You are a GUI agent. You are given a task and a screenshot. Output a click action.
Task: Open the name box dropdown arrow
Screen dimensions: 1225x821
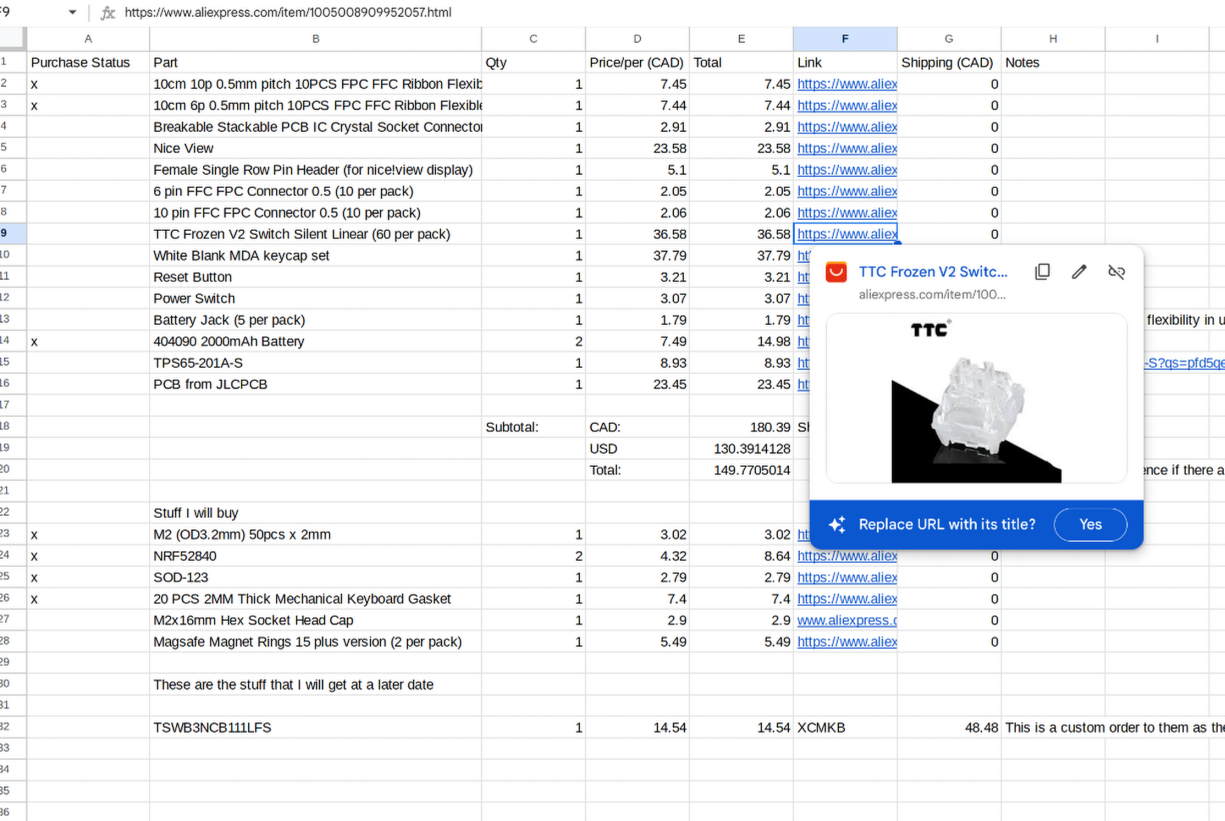[72, 13]
